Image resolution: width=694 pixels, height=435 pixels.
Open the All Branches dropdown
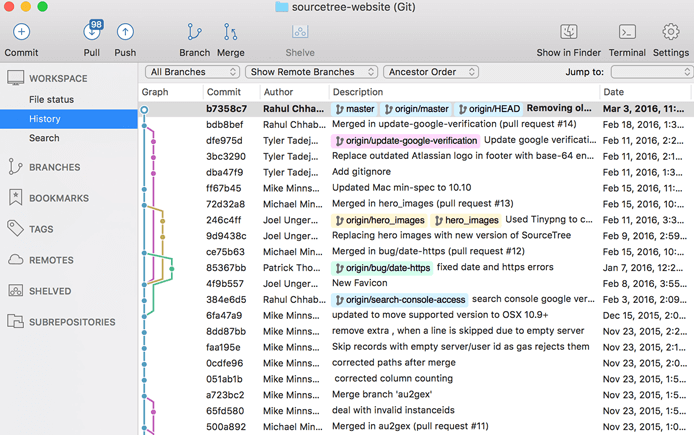(193, 72)
